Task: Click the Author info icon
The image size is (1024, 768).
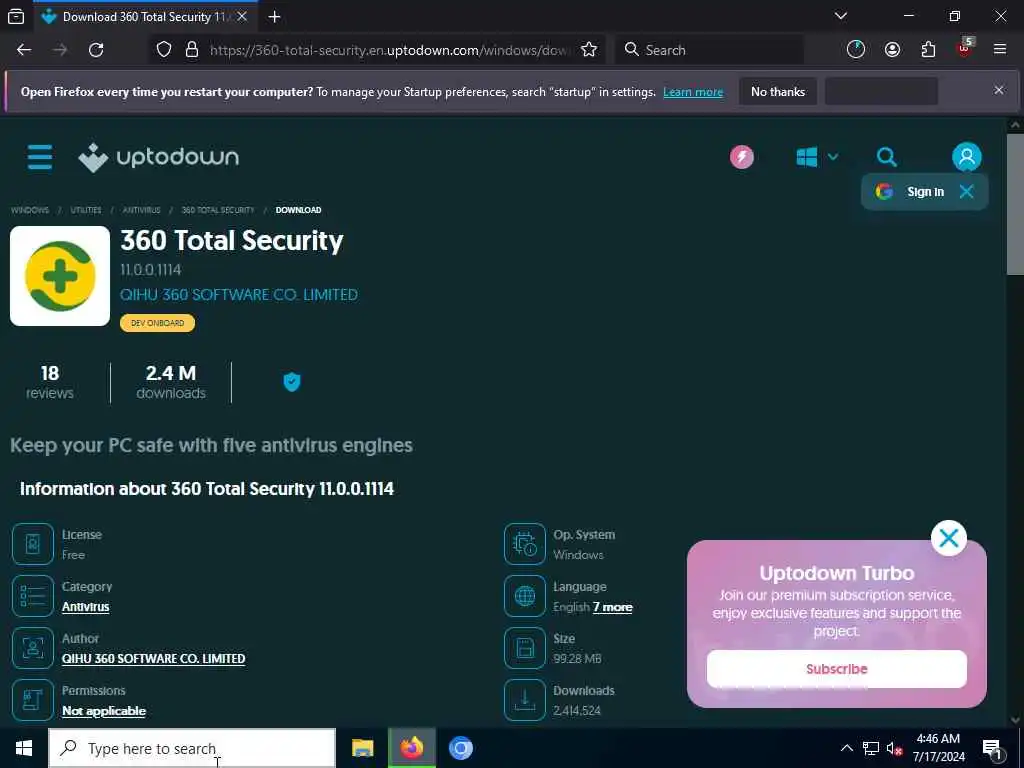Action: pos(33,648)
